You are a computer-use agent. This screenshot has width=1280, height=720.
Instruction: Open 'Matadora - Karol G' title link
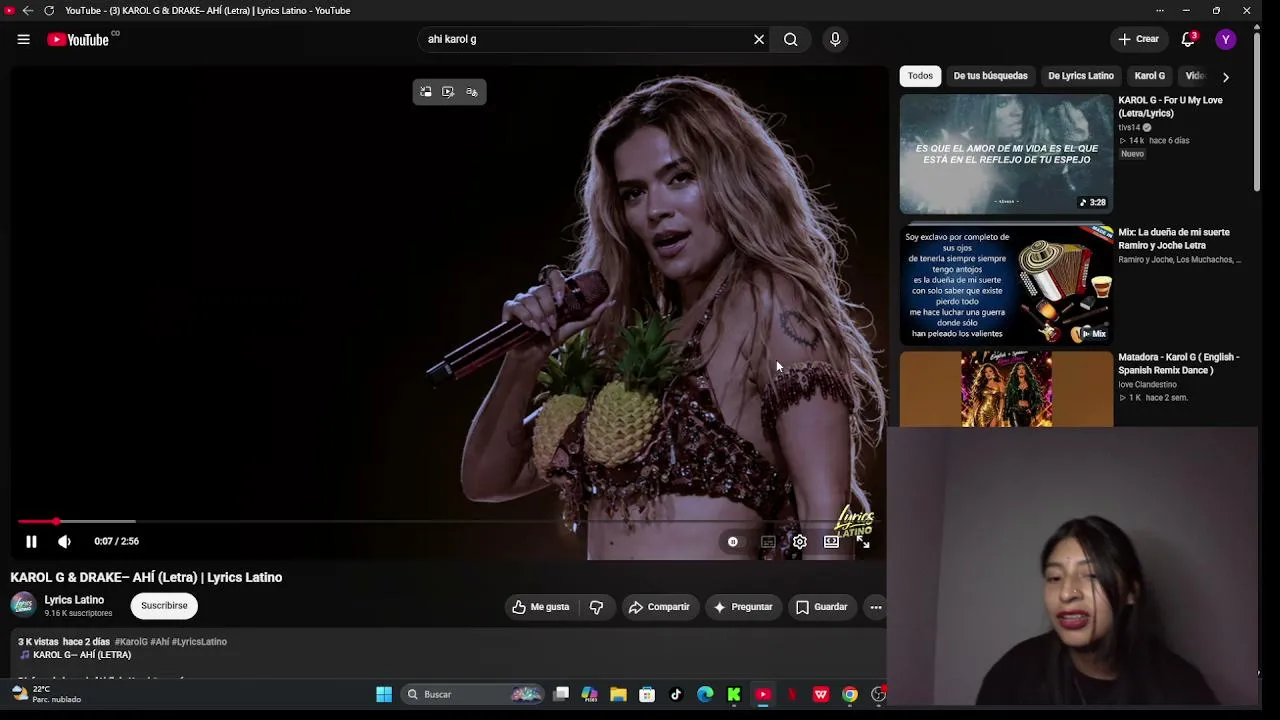(1178, 364)
